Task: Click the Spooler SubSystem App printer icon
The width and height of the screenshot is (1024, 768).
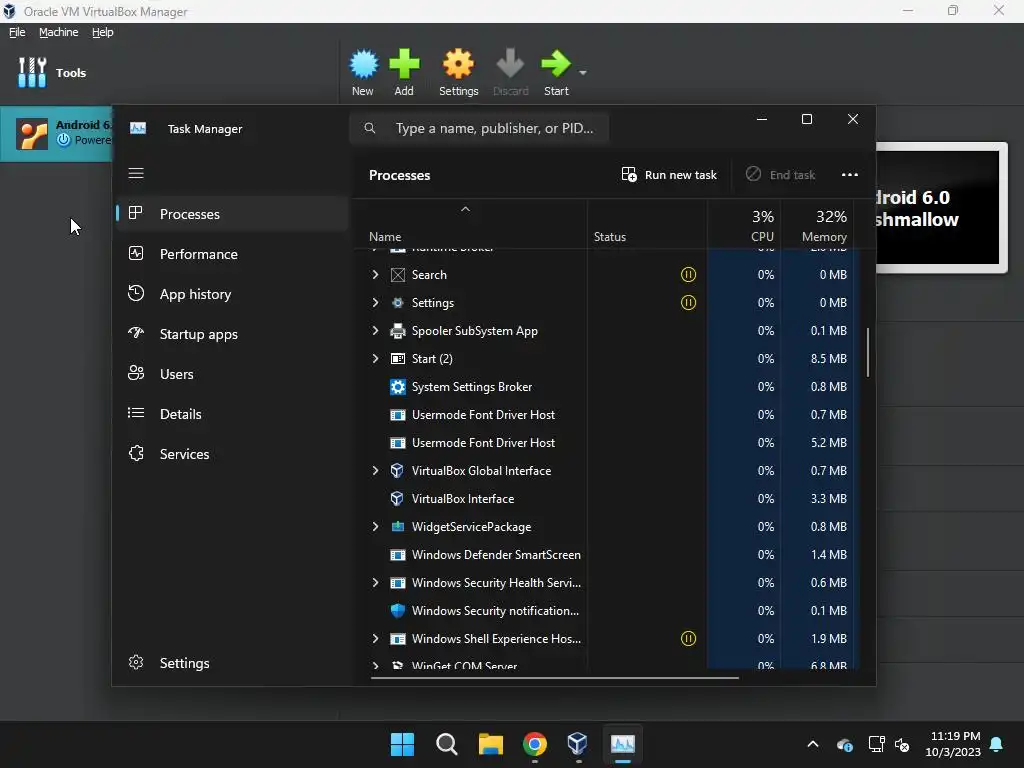Action: pos(398,331)
